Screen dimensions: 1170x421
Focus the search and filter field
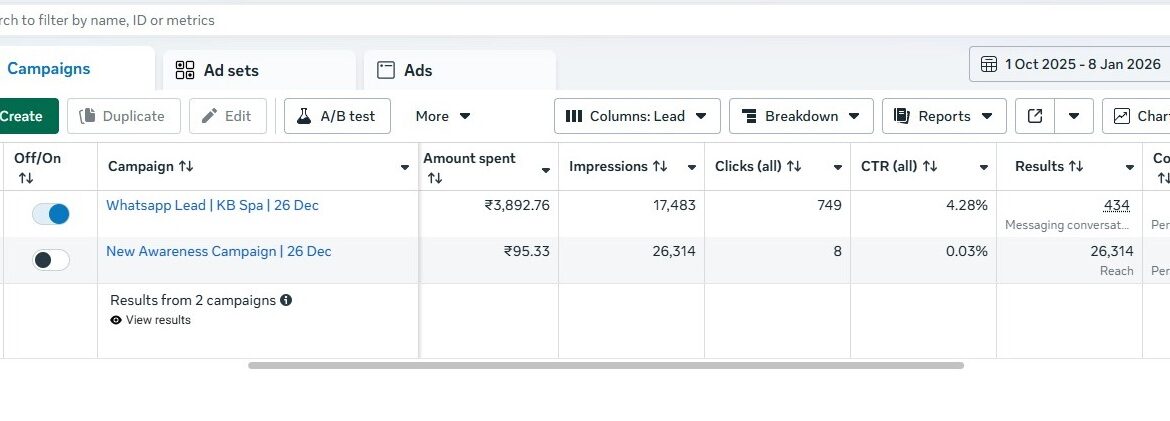click(x=585, y=20)
